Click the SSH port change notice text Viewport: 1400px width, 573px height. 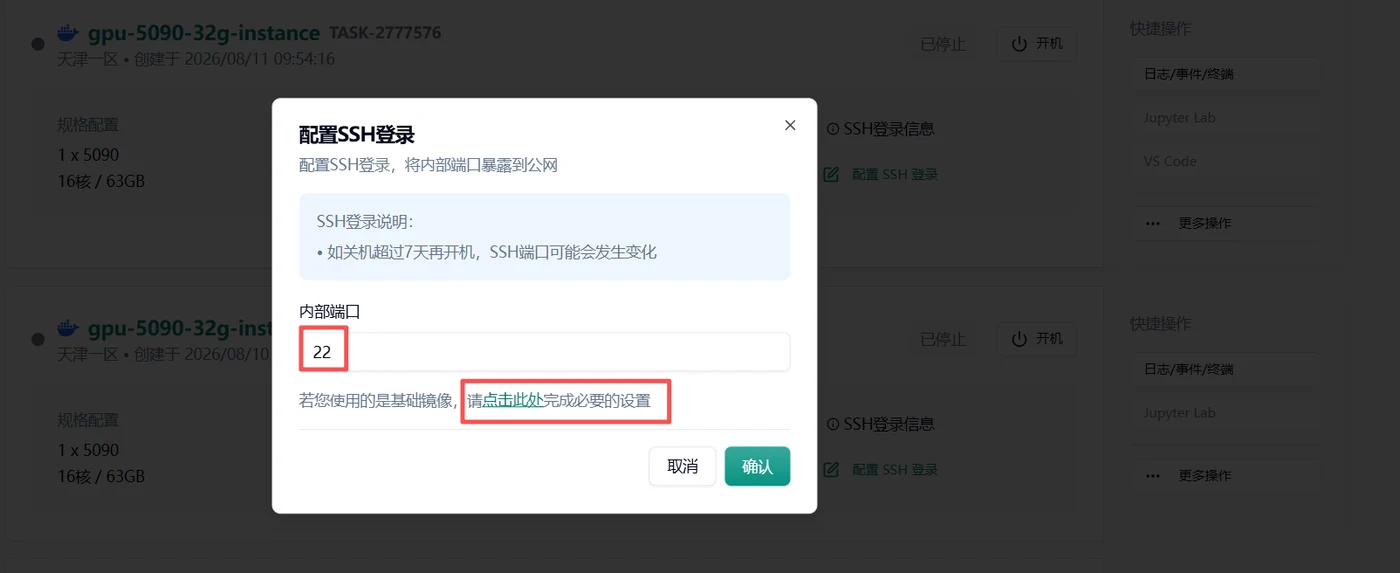pyautogui.click(x=487, y=252)
